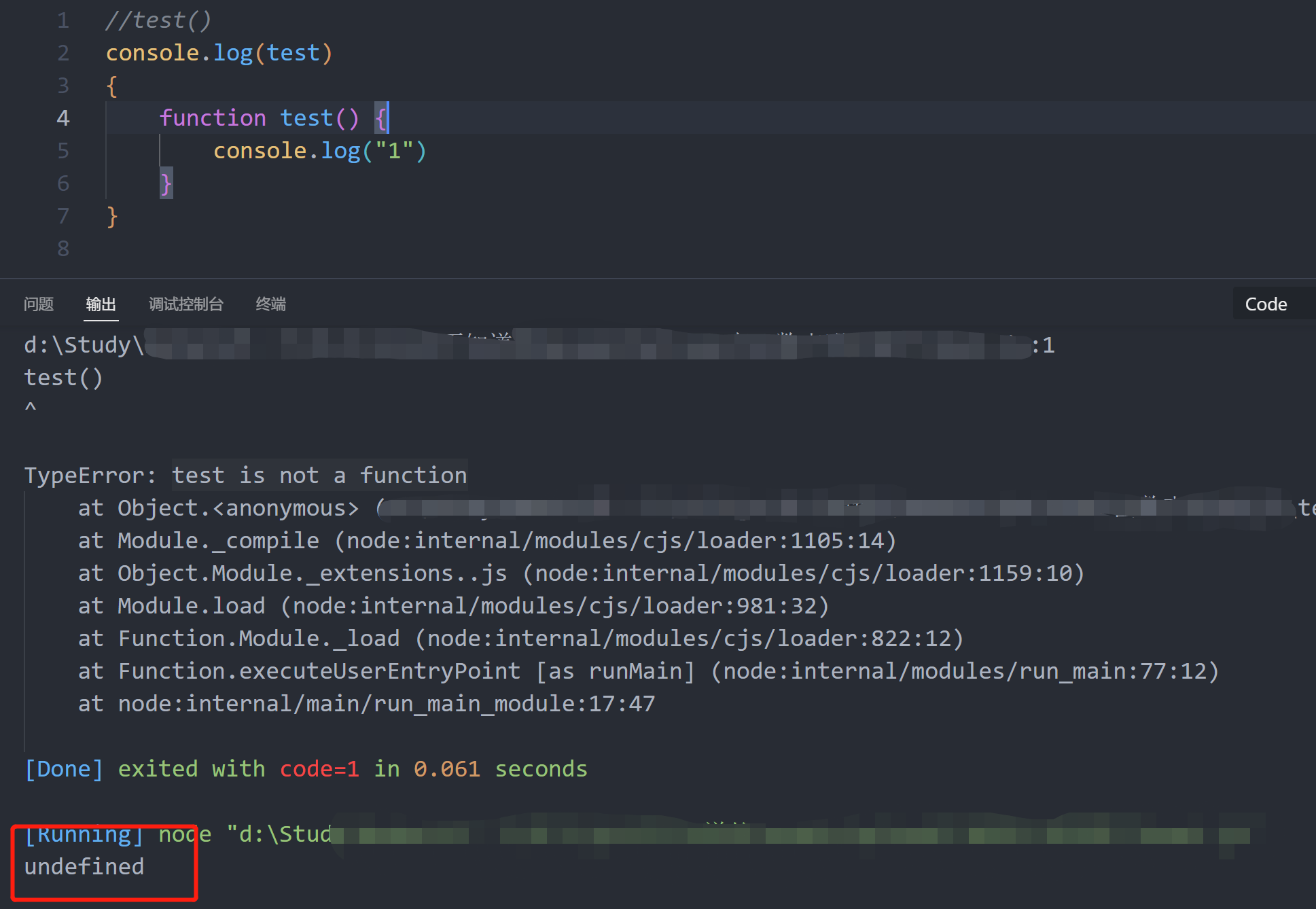
Task: Click the TypeError message in output
Action: click(246, 475)
